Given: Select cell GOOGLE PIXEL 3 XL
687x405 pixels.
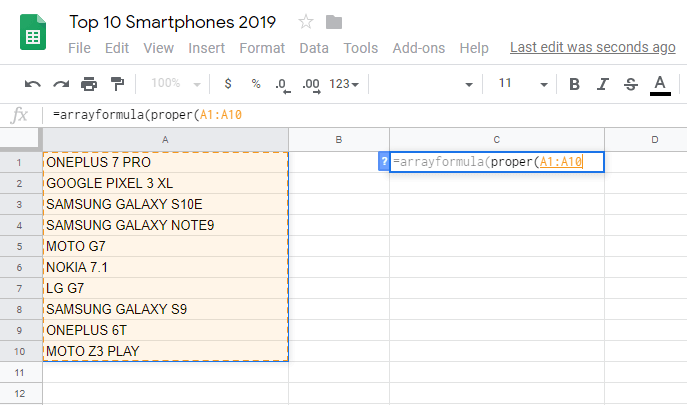Looking at the screenshot, I should pos(165,183).
